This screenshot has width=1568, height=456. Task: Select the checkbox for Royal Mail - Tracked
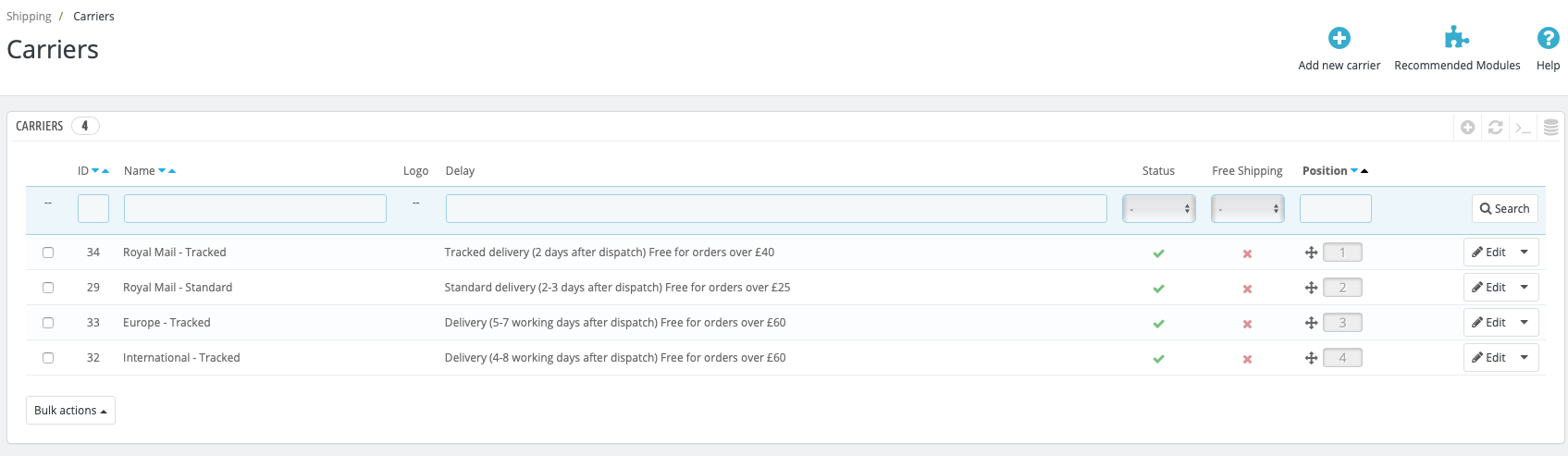click(48, 253)
